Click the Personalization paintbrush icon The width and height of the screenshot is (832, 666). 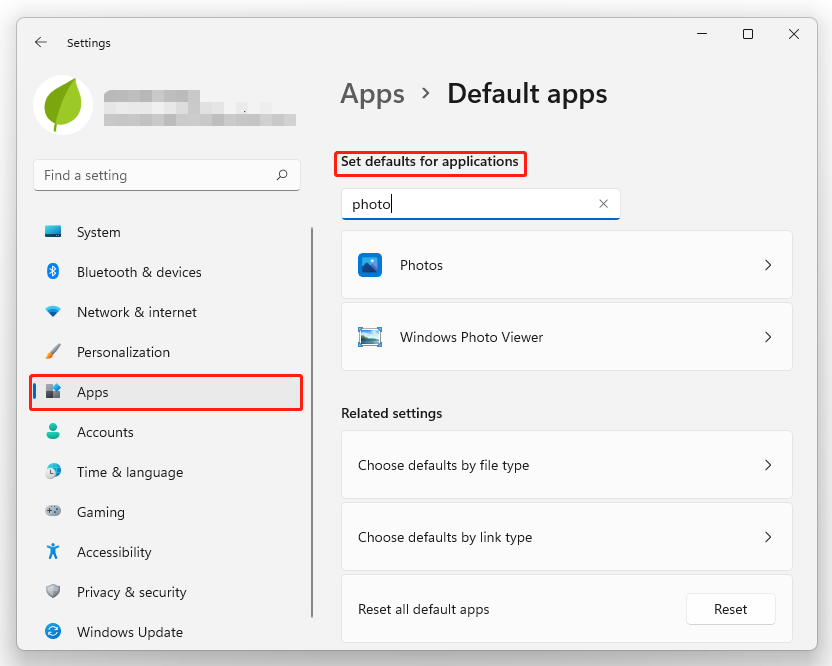53,351
